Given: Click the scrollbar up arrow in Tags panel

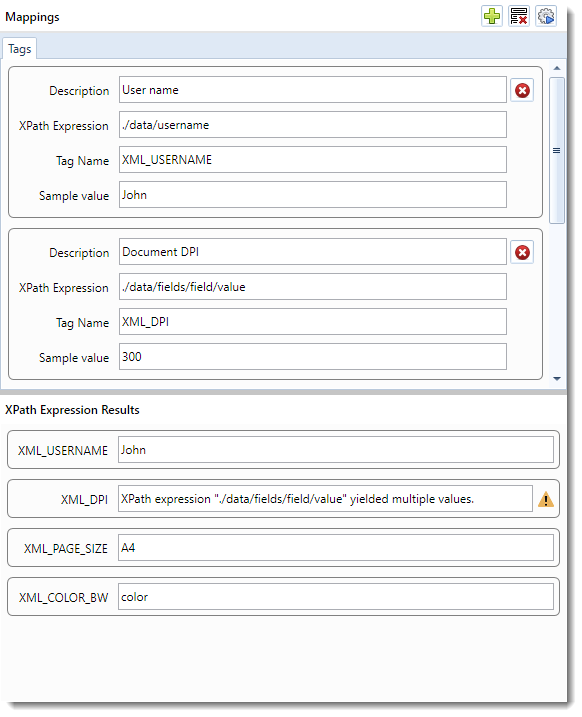Looking at the screenshot, I should tap(557, 68).
